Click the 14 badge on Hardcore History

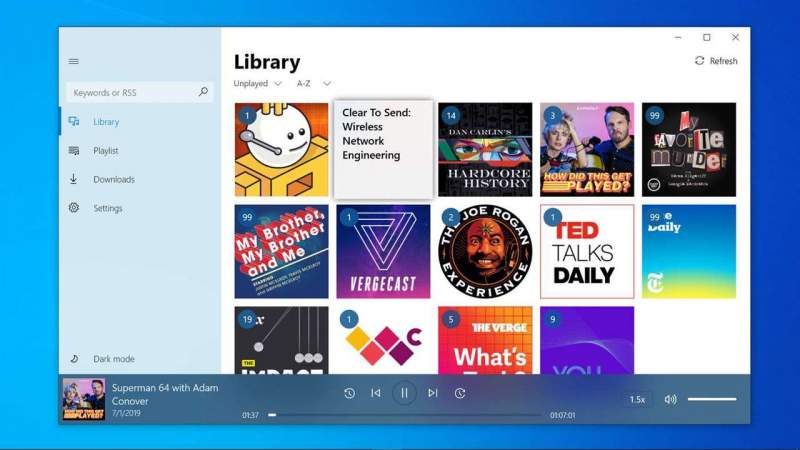point(451,115)
